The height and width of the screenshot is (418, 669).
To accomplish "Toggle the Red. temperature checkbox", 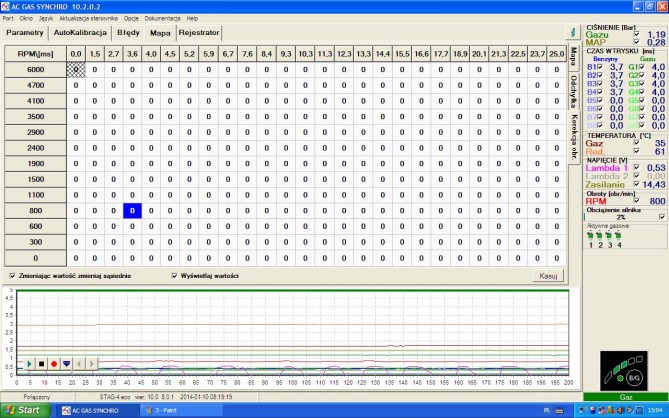I will pyautogui.click(x=637, y=151).
